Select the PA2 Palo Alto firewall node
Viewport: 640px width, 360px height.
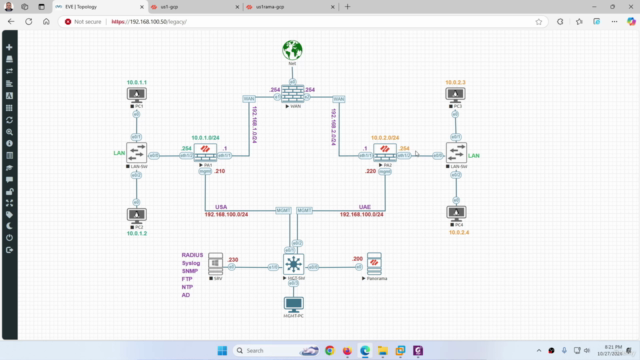point(385,153)
